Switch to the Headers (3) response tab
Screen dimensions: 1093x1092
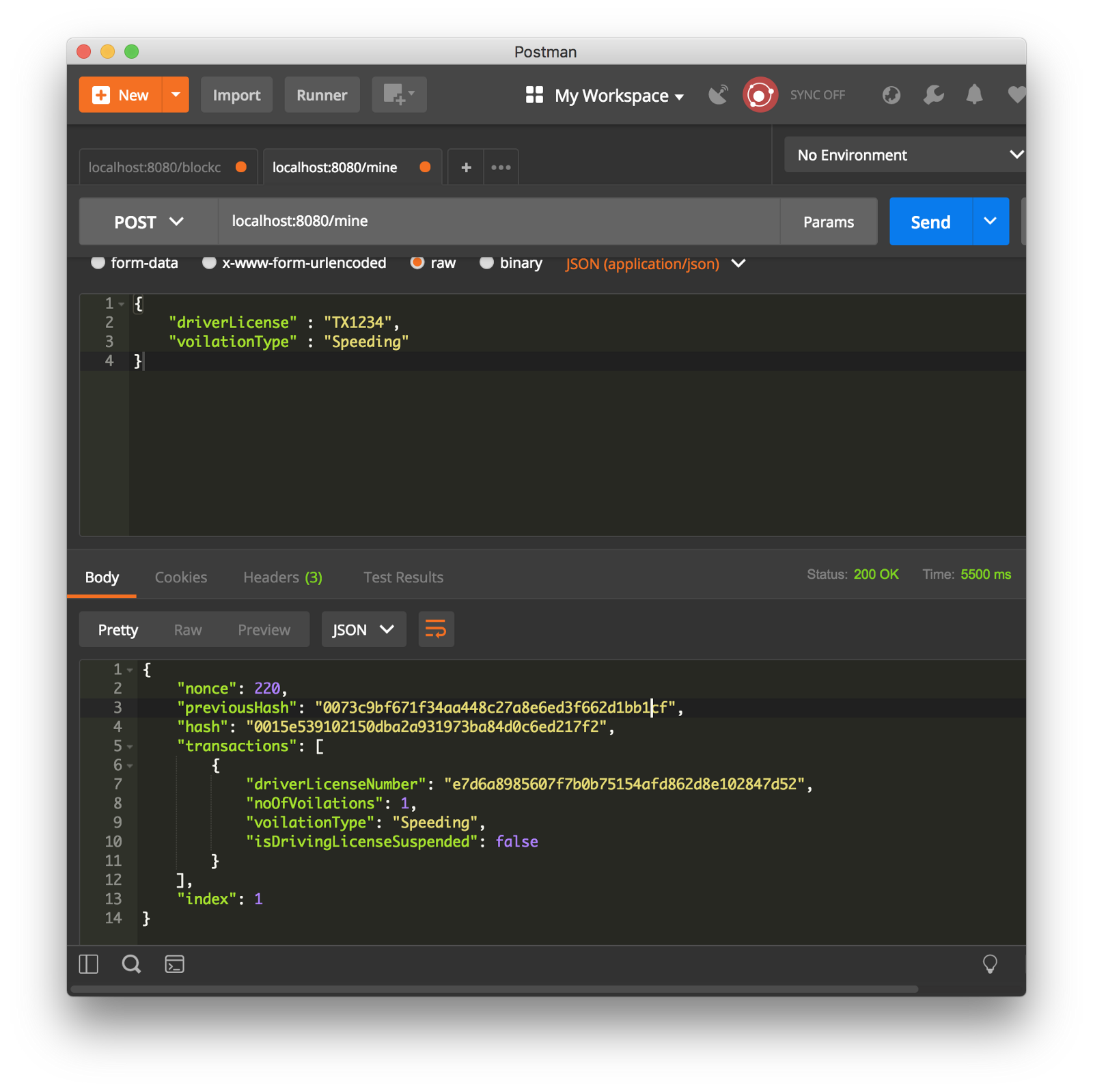tap(283, 577)
